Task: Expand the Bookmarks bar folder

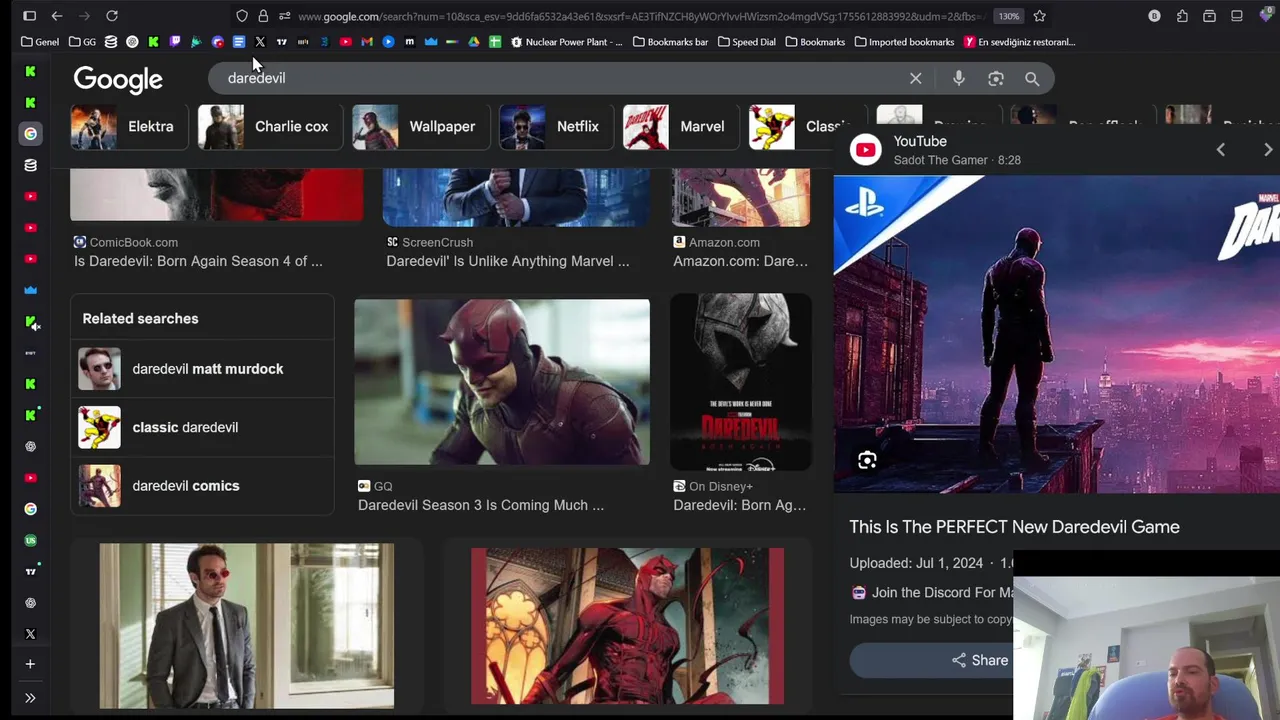Action: pos(669,42)
